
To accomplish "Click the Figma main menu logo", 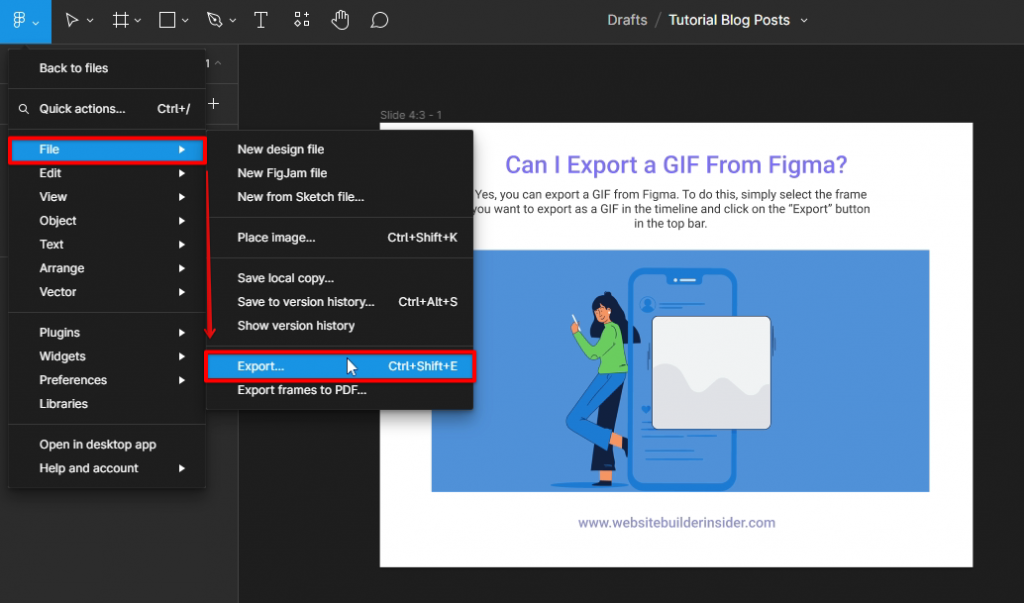I will coord(20,20).
